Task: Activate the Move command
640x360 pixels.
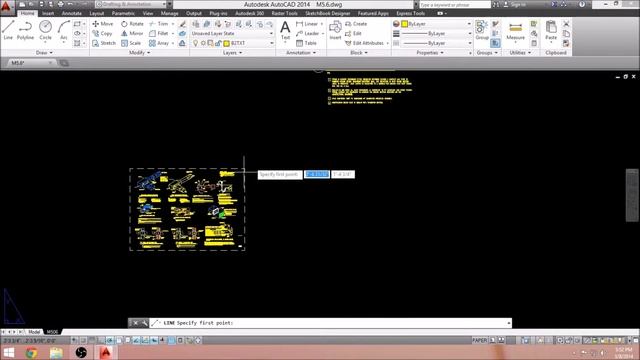Action: pos(103,24)
